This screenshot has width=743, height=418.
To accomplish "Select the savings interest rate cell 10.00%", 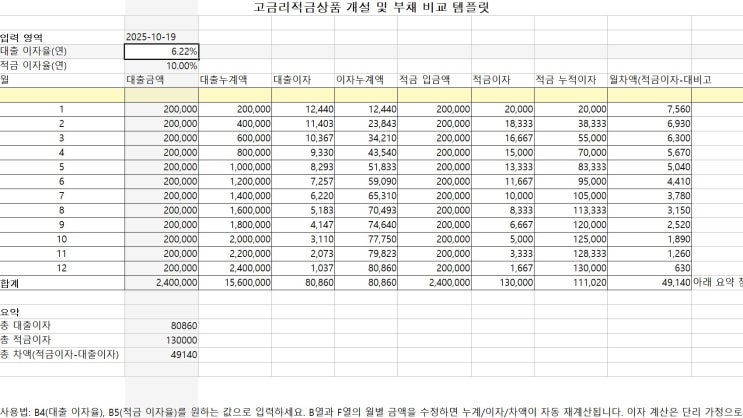I will pos(162,66).
